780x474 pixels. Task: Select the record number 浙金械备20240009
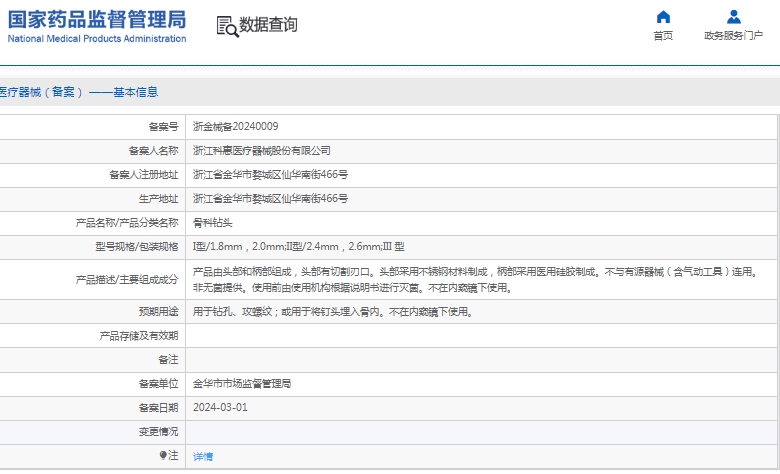click(x=235, y=126)
